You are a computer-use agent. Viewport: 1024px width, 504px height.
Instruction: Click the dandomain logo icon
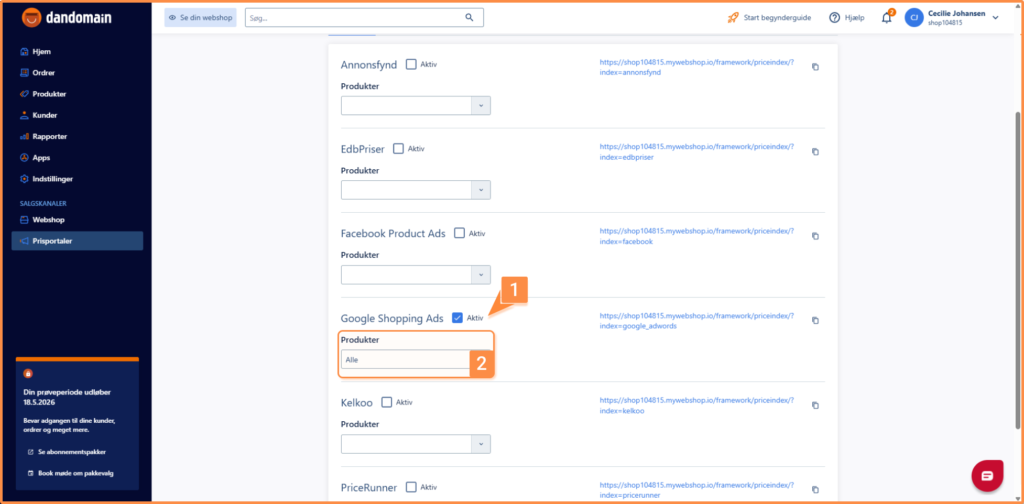[x=32, y=18]
